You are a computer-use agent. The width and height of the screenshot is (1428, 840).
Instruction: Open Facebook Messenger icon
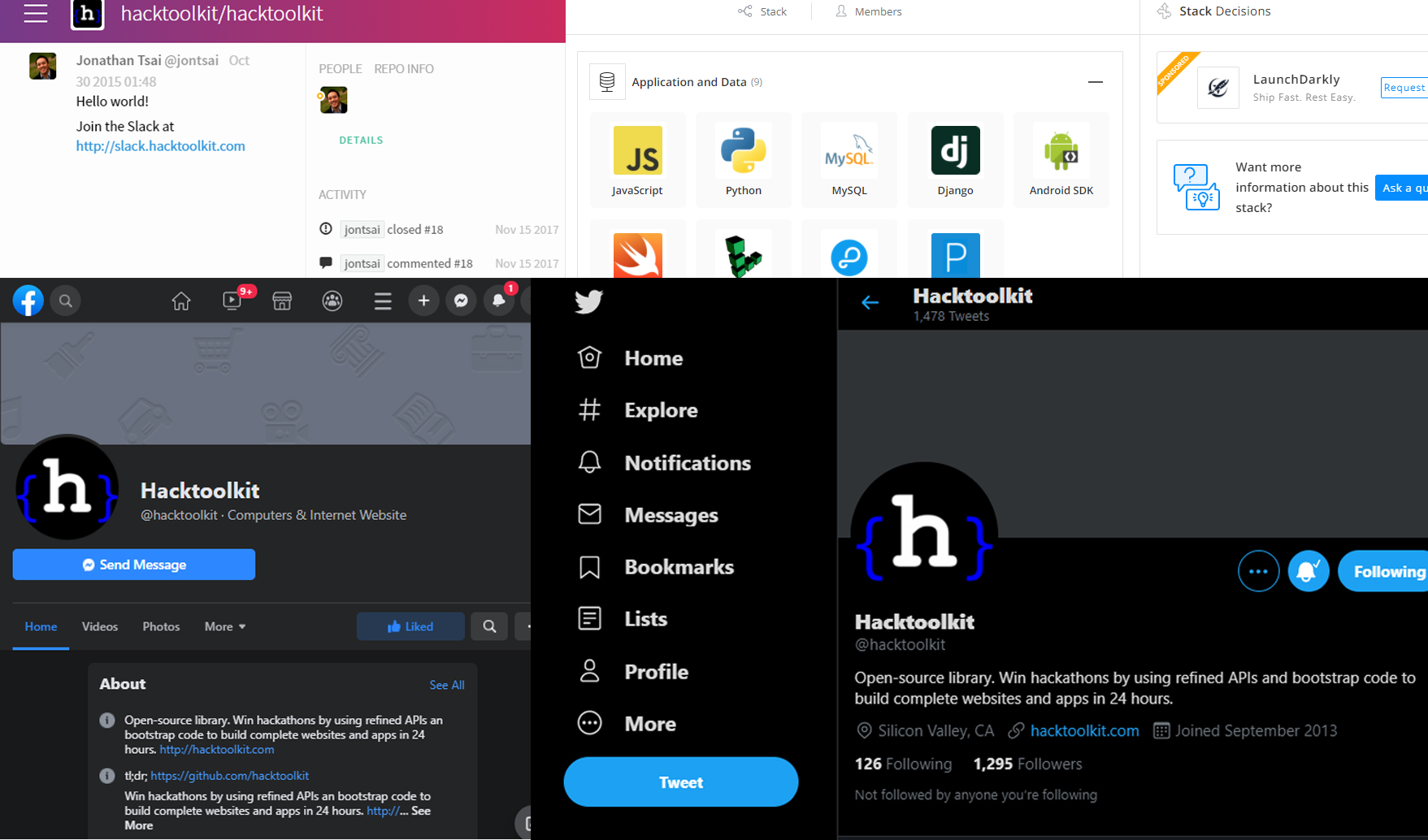[x=461, y=301]
